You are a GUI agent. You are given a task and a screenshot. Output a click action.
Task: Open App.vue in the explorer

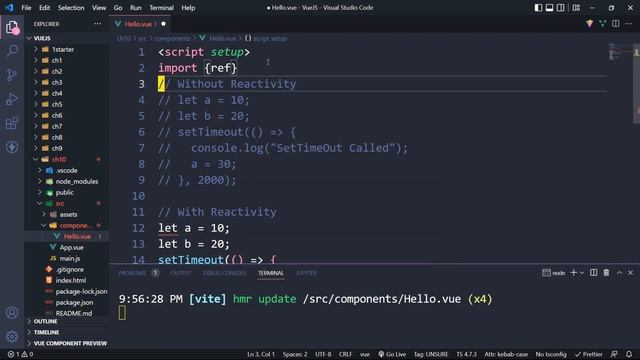[71, 248]
